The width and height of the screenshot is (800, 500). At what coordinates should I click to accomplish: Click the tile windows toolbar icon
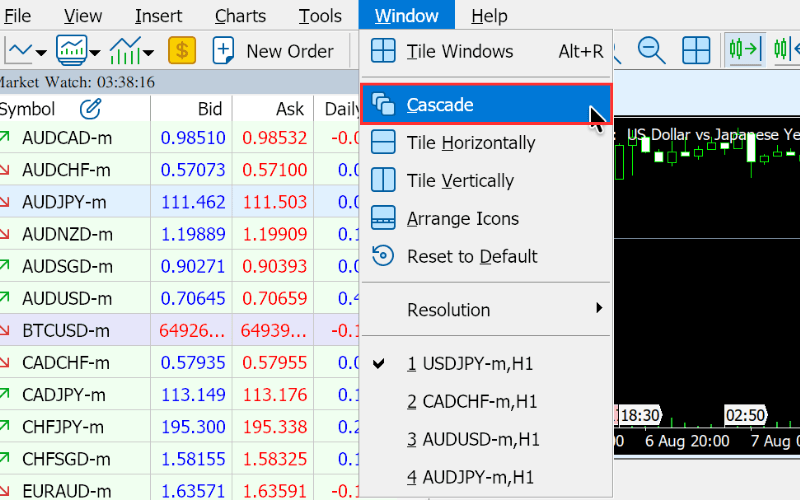tap(696, 50)
